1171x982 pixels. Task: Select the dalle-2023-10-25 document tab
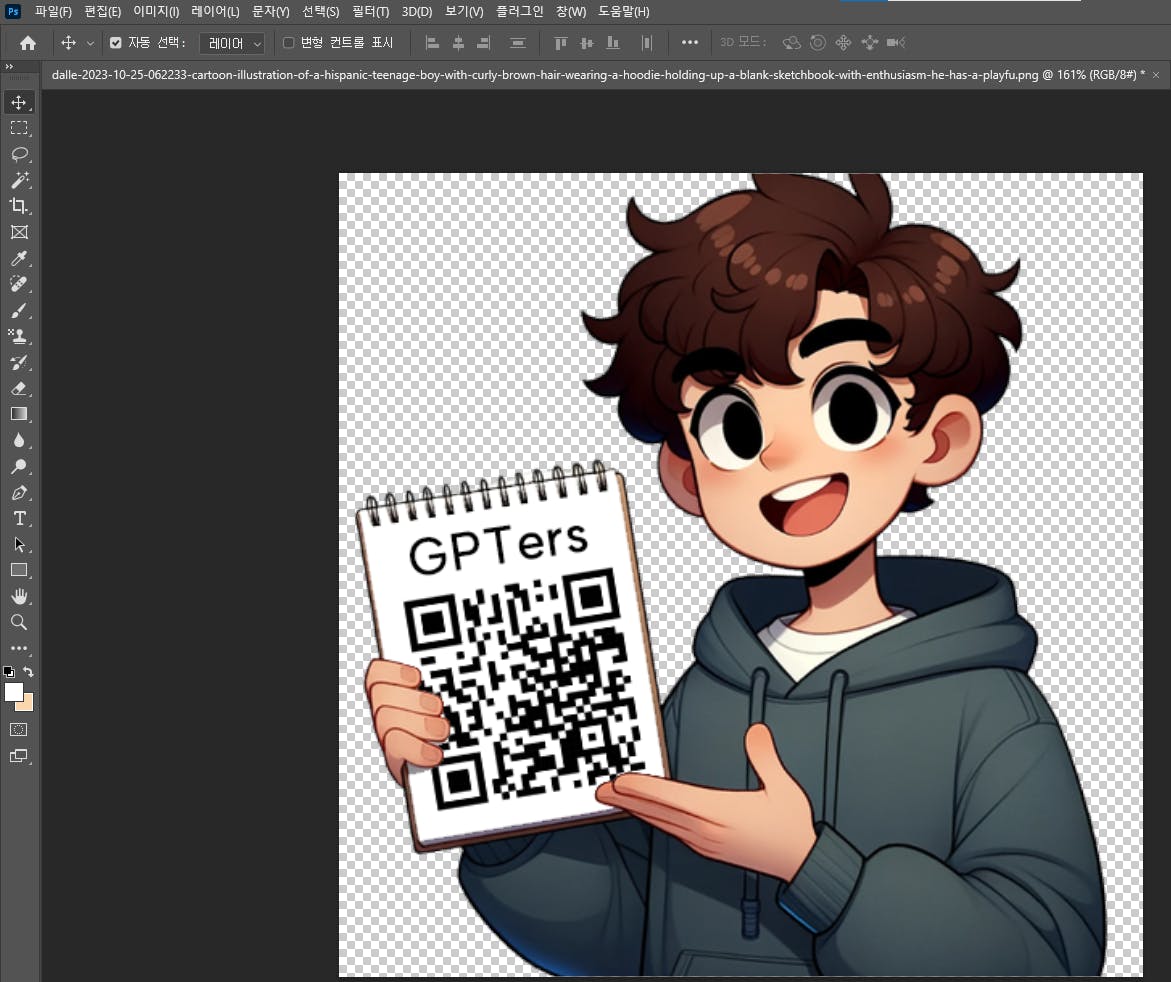pyautogui.click(x=598, y=75)
